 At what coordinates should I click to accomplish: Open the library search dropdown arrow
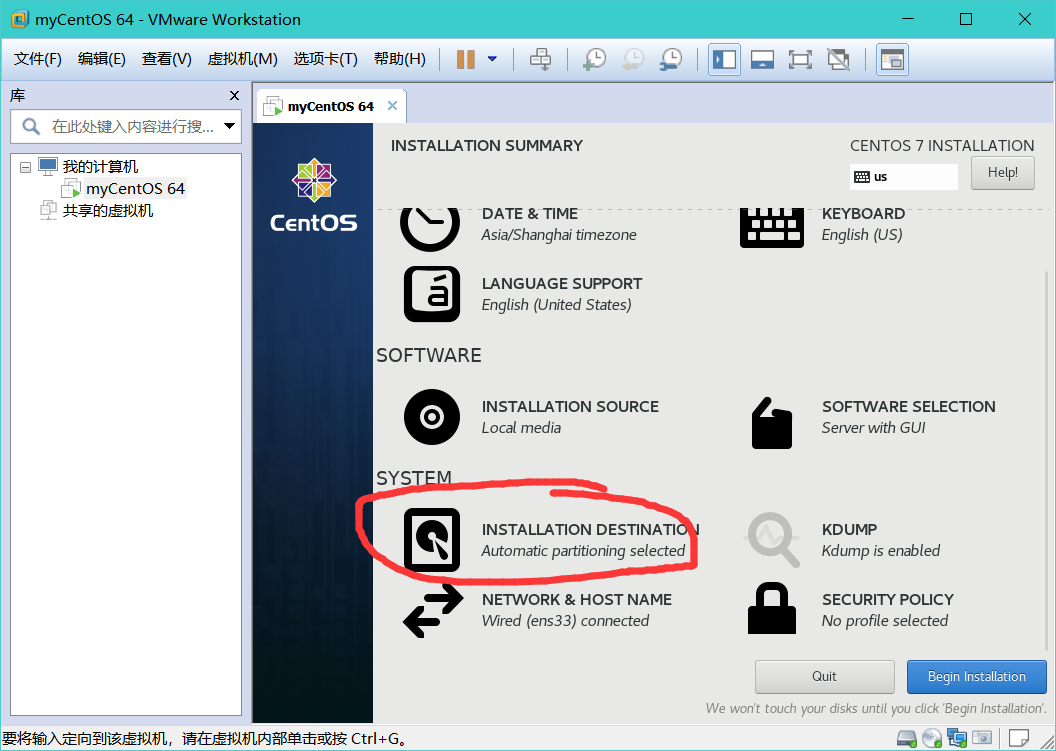click(230, 126)
